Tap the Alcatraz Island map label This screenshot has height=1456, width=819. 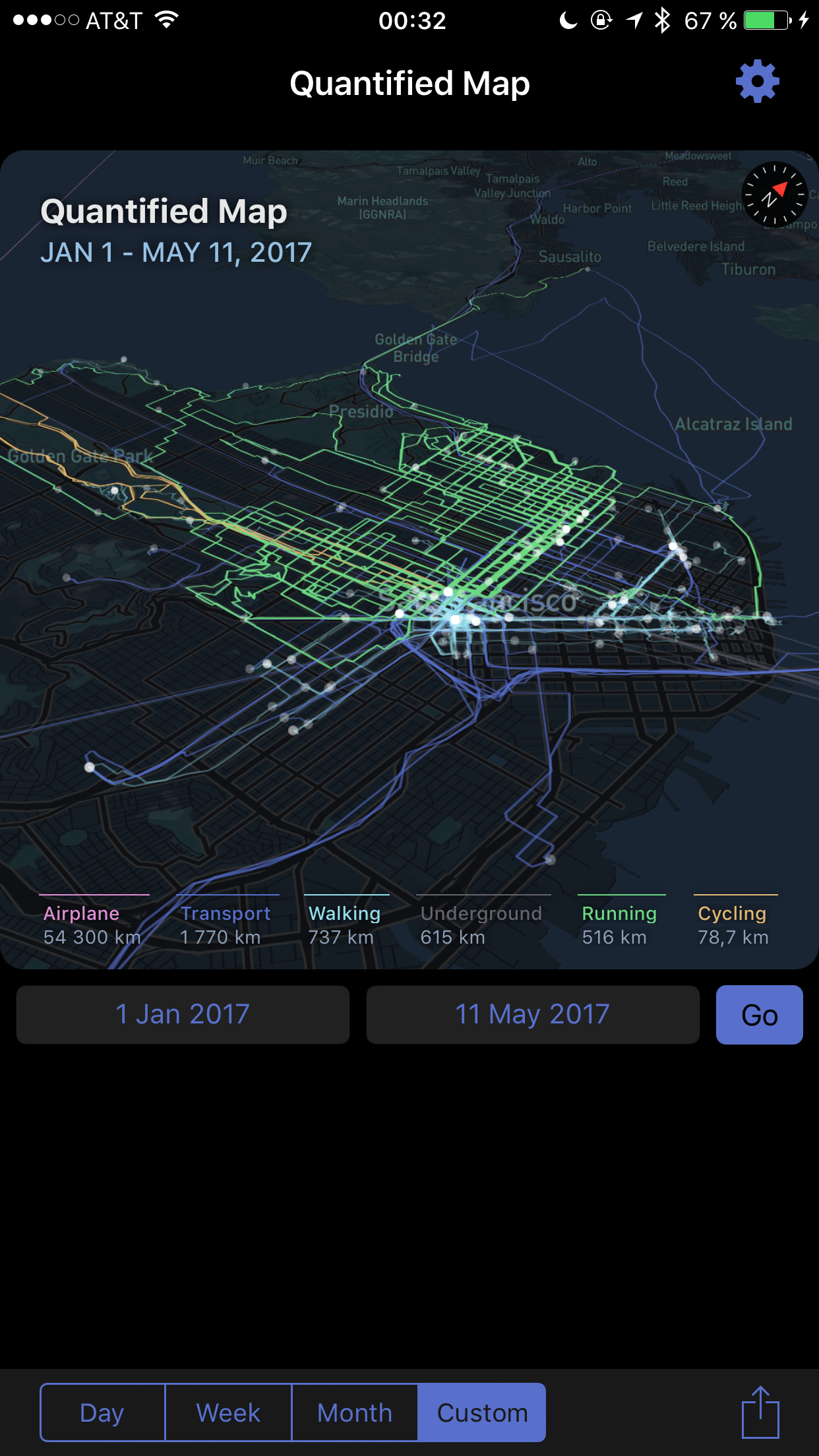(733, 424)
